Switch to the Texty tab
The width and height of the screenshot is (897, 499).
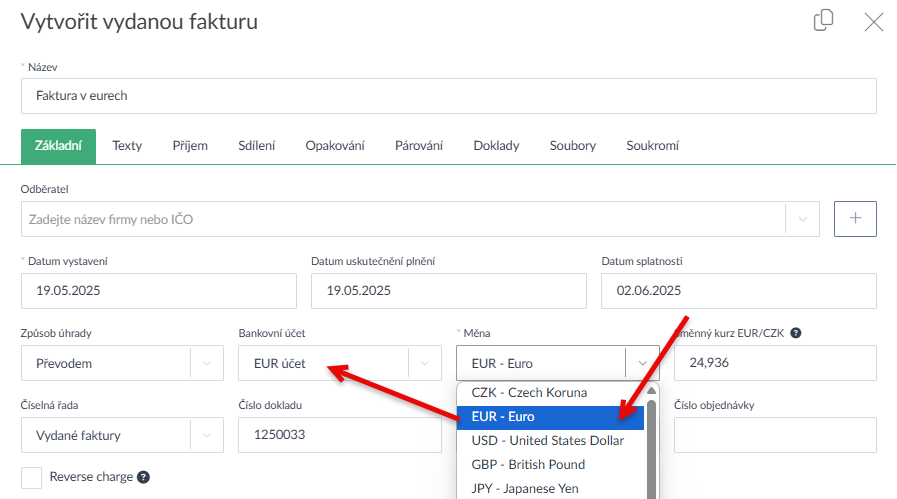[x=127, y=146]
